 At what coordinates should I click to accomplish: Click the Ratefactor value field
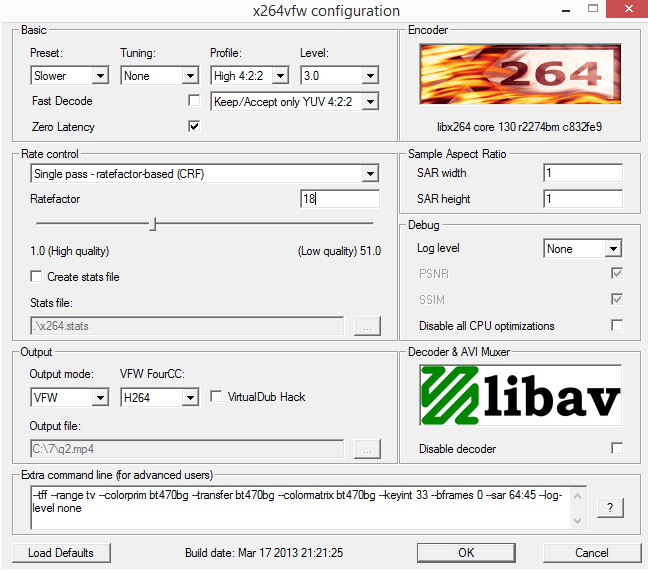tap(340, 199)
